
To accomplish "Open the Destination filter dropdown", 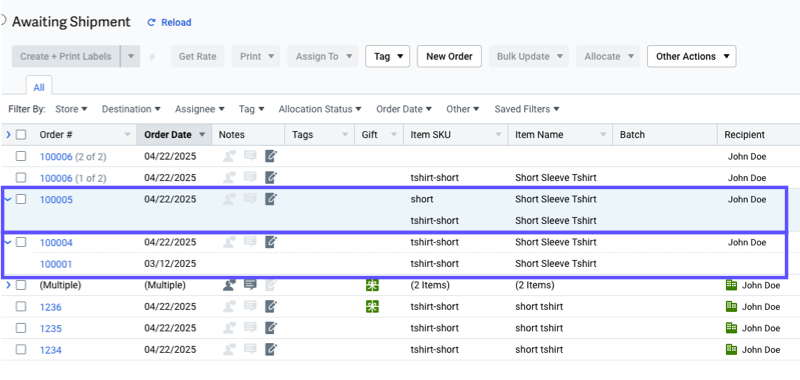I will point(131,109).
